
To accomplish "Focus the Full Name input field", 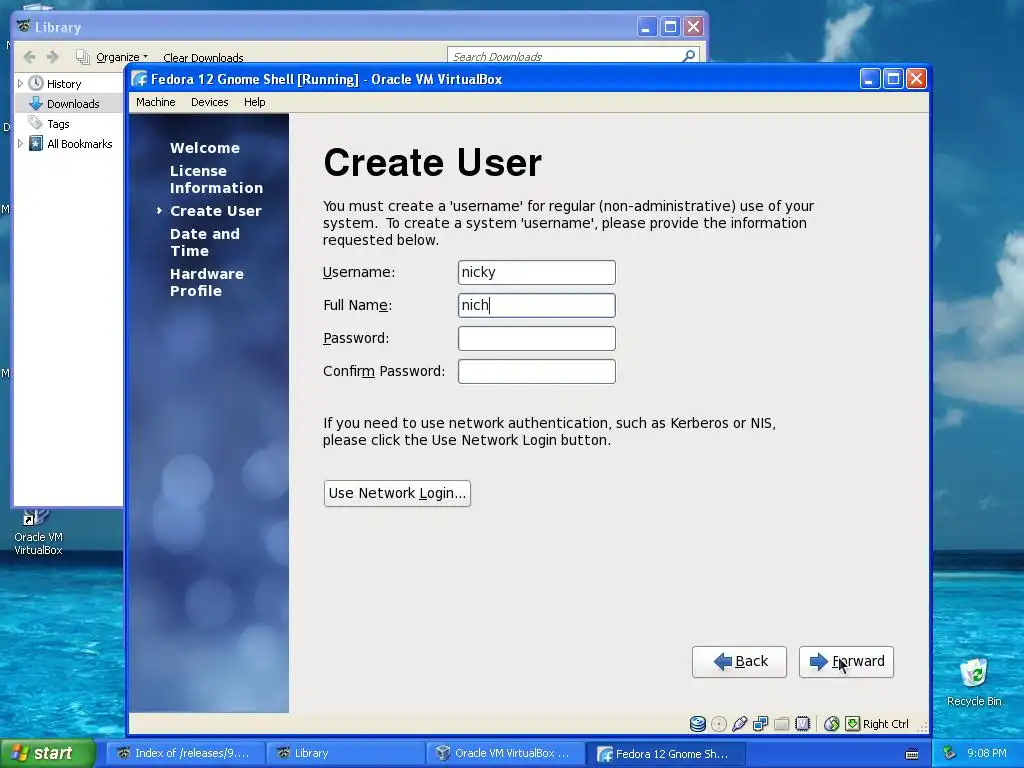I will pyautogui.click(x=537, y=306).
